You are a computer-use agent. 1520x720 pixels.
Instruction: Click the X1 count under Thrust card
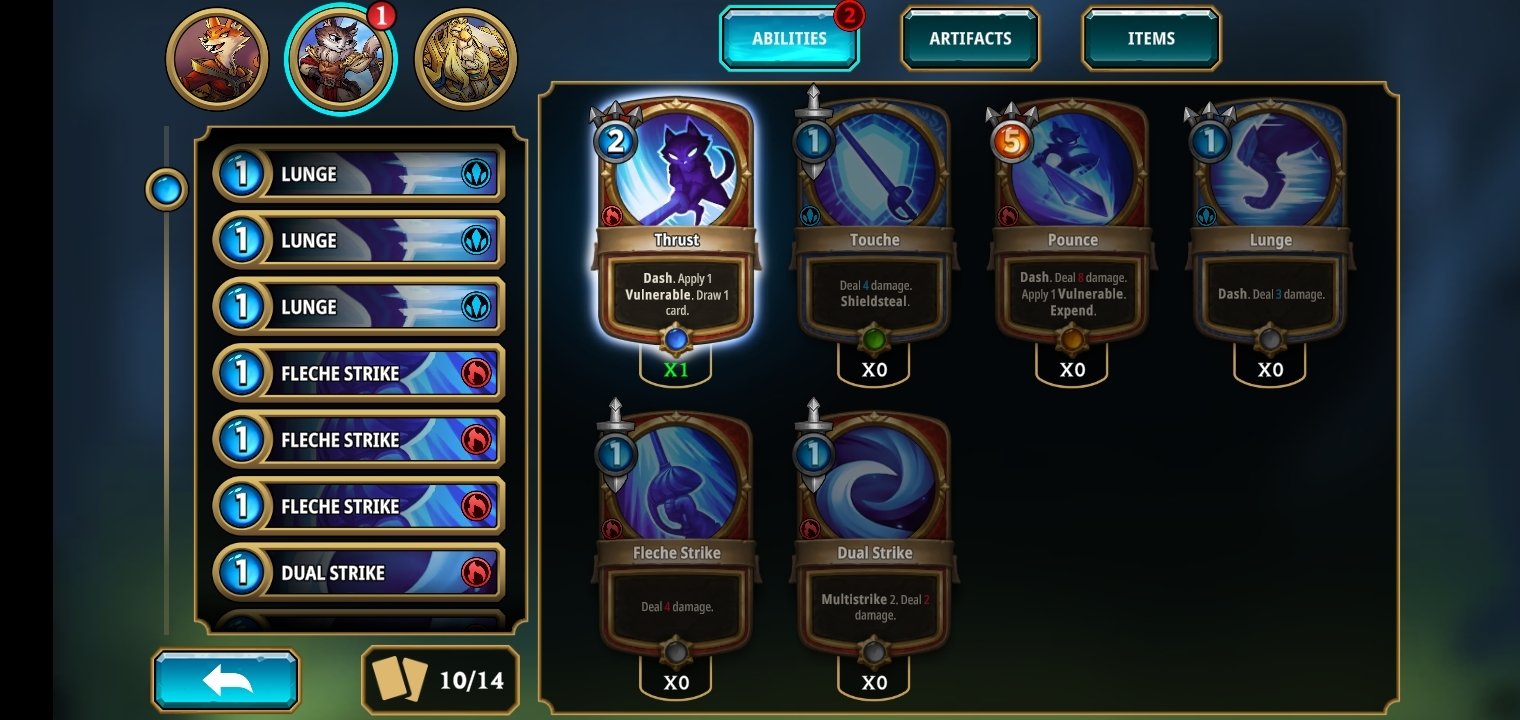coord(677,369)
